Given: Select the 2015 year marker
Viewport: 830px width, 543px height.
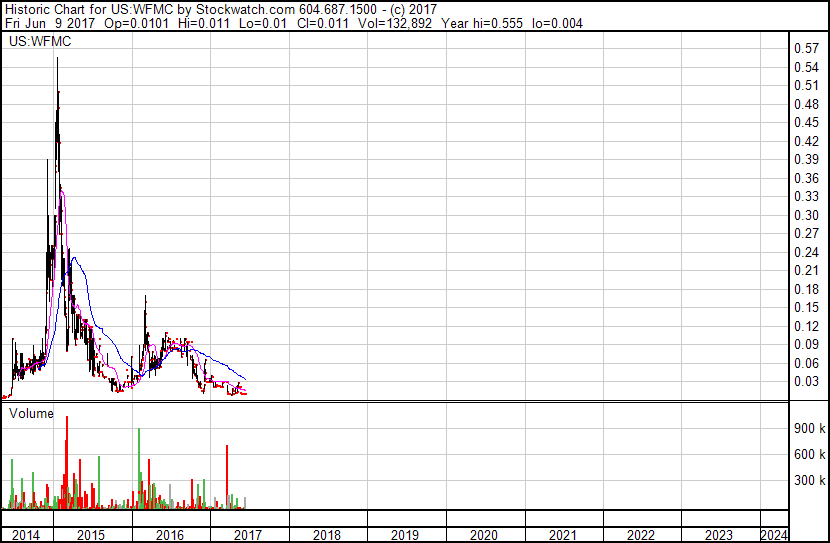Looking at the screenshot, I should pos(91,535).
